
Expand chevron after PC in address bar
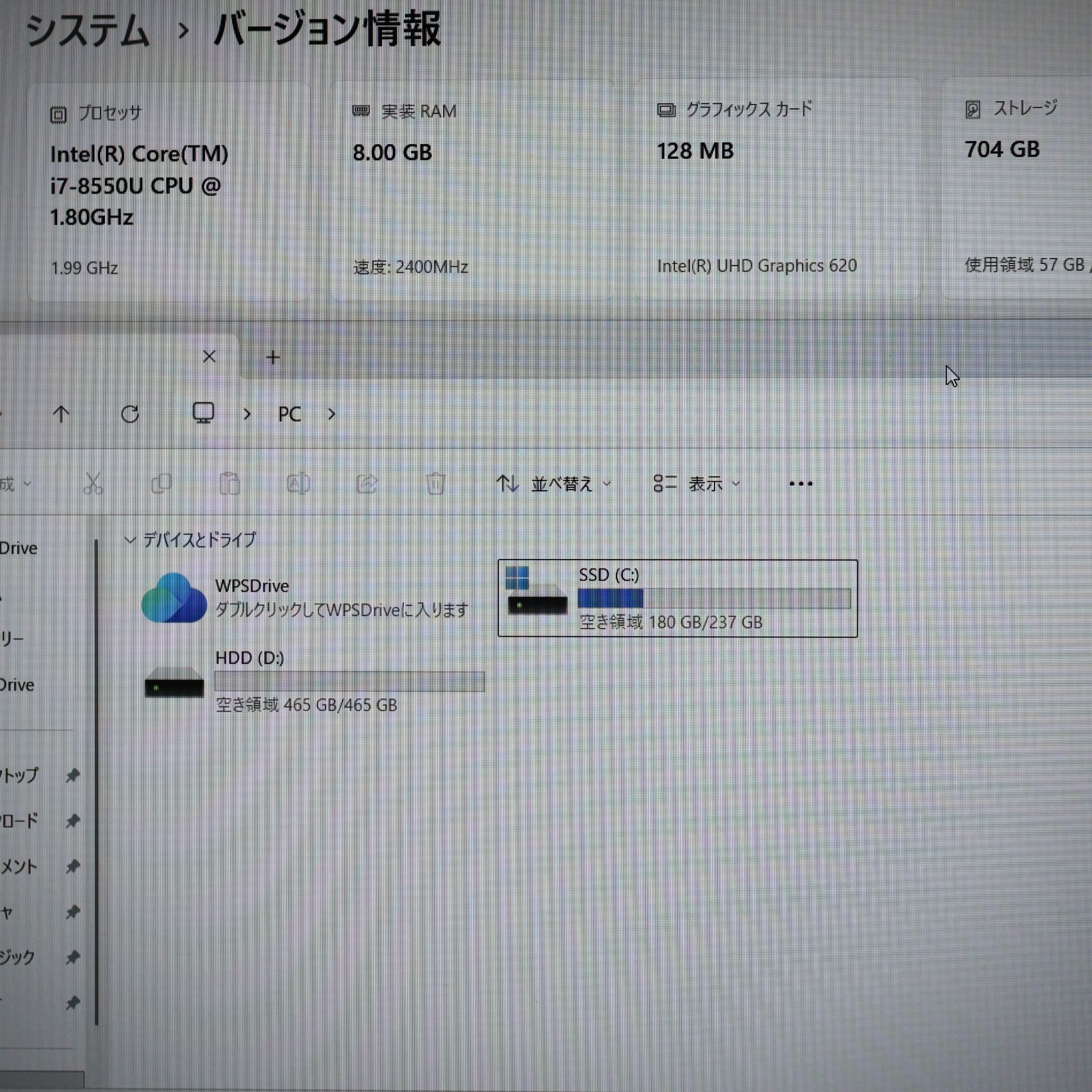[x=331, y=414]
